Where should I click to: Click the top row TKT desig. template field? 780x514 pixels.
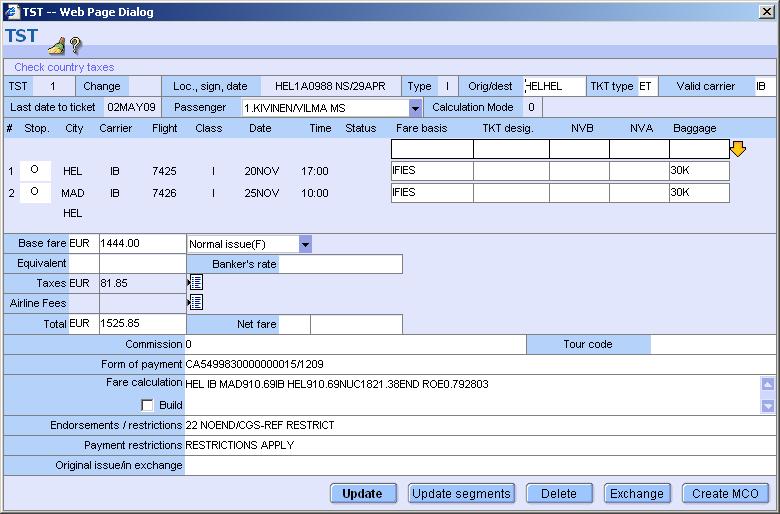tap(511, 149)
